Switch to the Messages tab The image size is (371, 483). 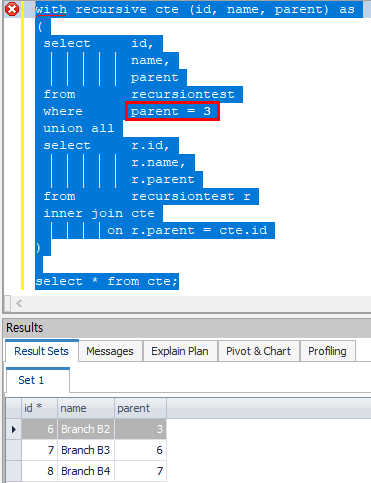coord(110,351)
